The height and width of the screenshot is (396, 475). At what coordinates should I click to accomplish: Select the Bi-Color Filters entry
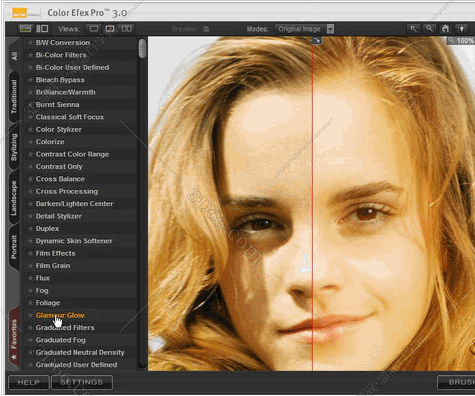tap(80, 55)
